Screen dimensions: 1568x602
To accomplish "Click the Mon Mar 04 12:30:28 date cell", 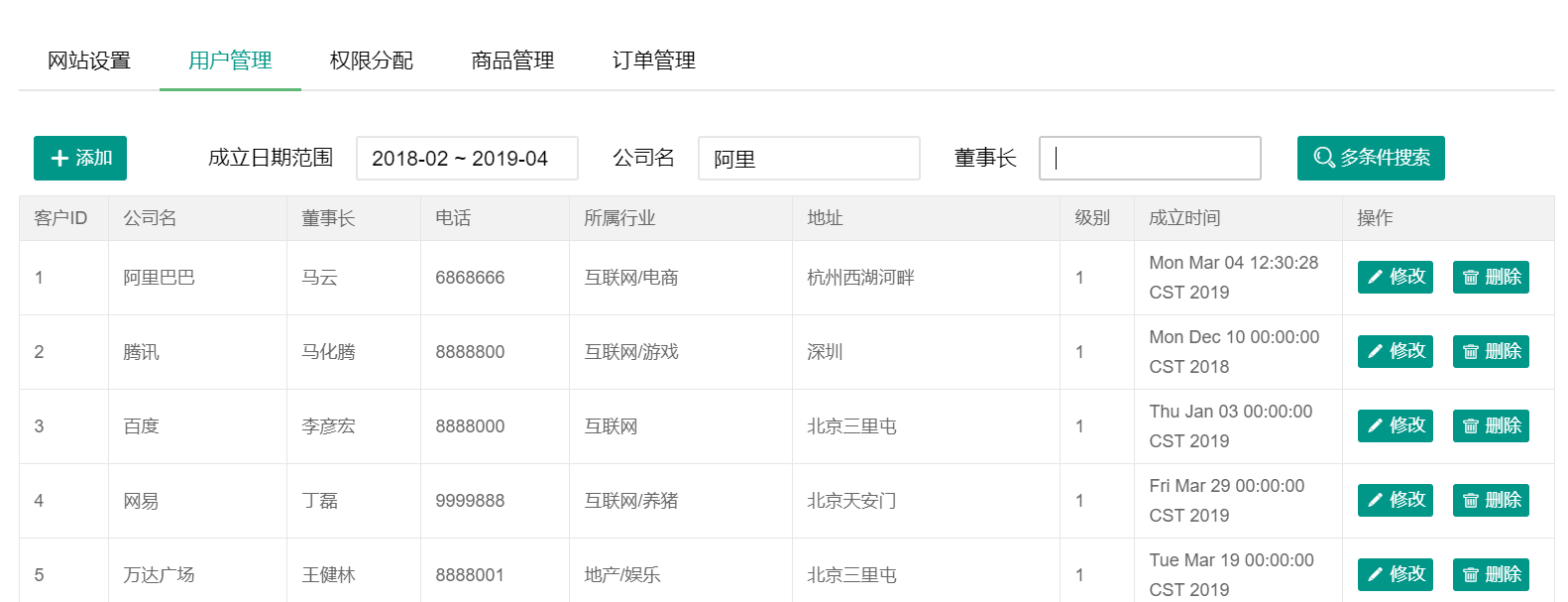I will 1239,278.
